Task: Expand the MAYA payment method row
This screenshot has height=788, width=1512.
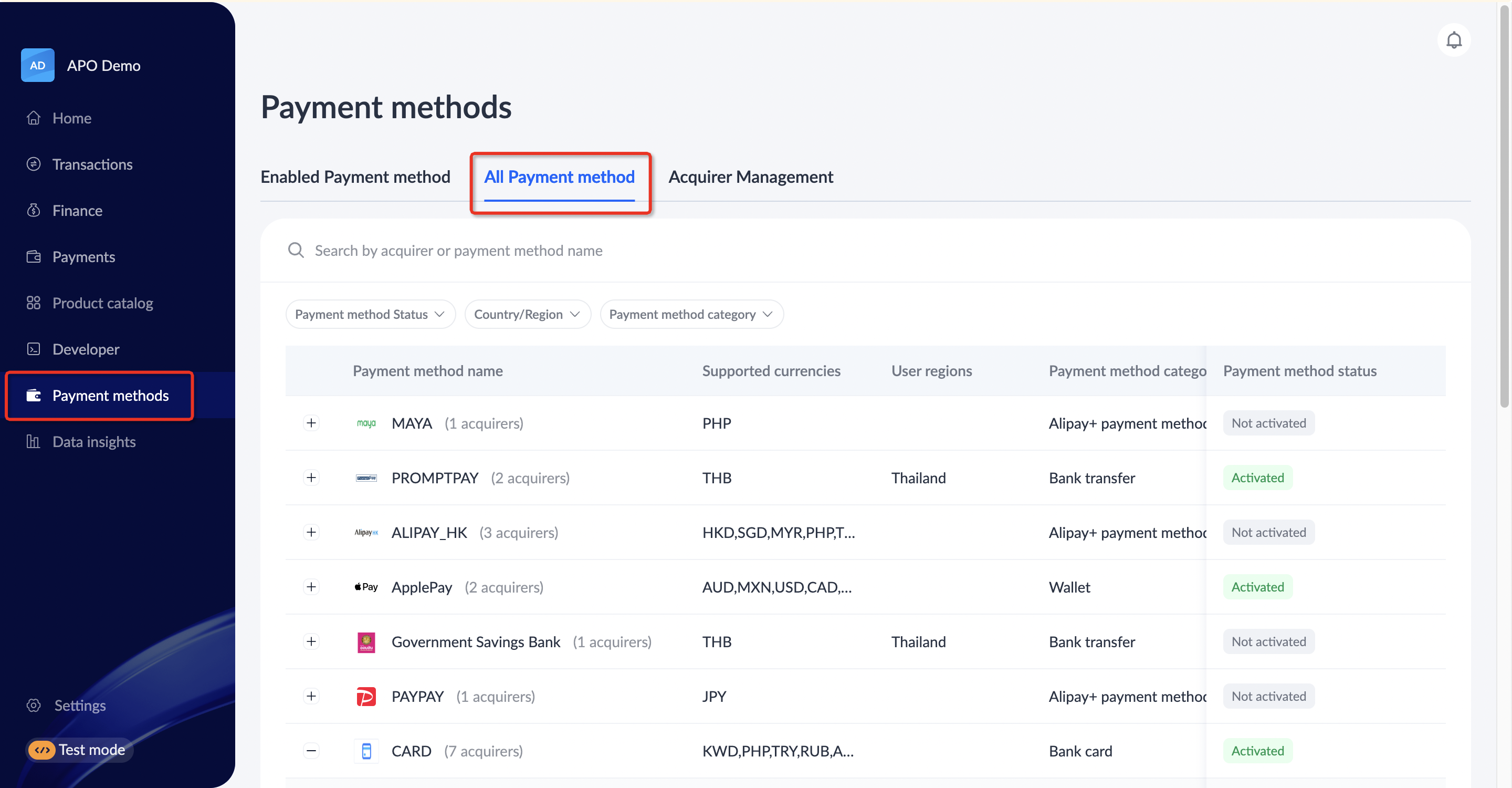Action: (311, 423)
